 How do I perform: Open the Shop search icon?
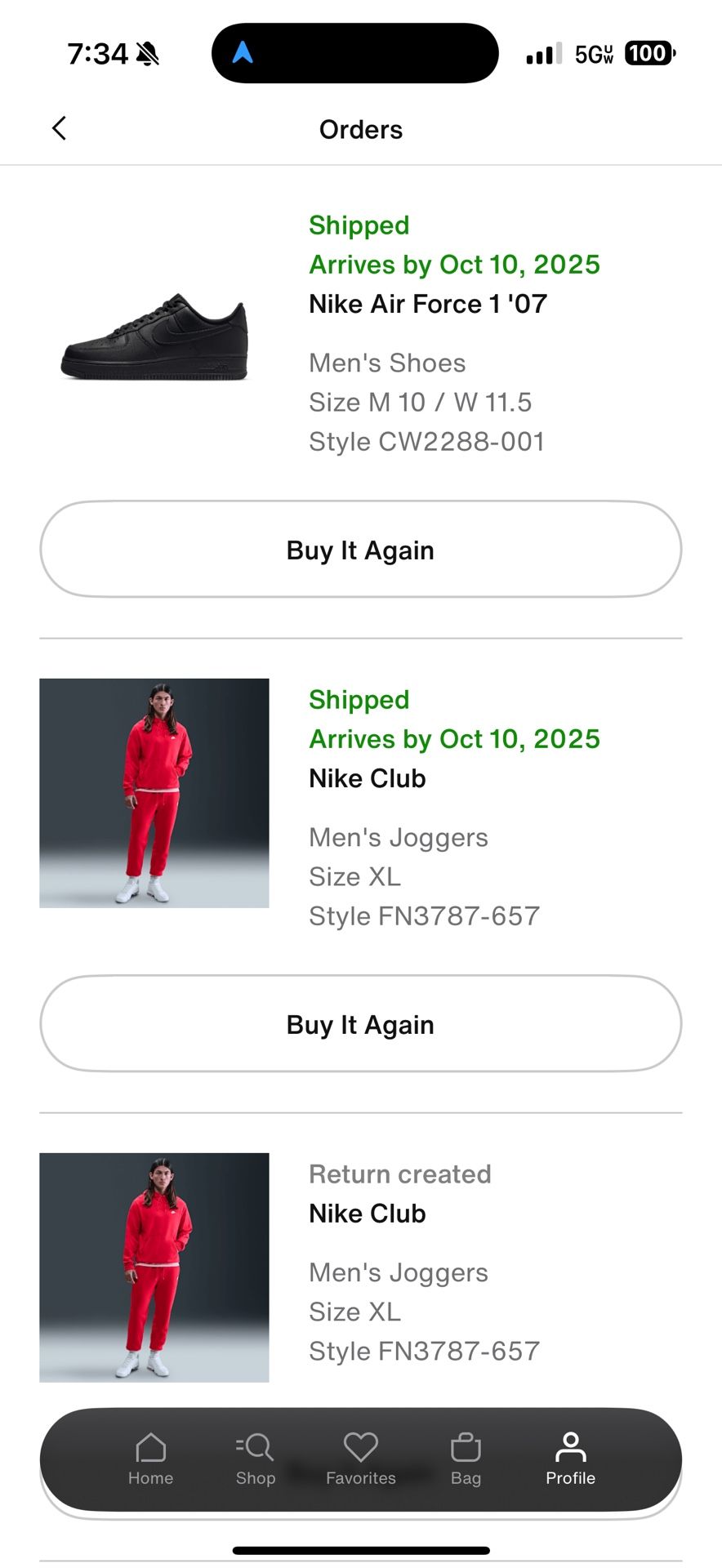(256, 1448)
